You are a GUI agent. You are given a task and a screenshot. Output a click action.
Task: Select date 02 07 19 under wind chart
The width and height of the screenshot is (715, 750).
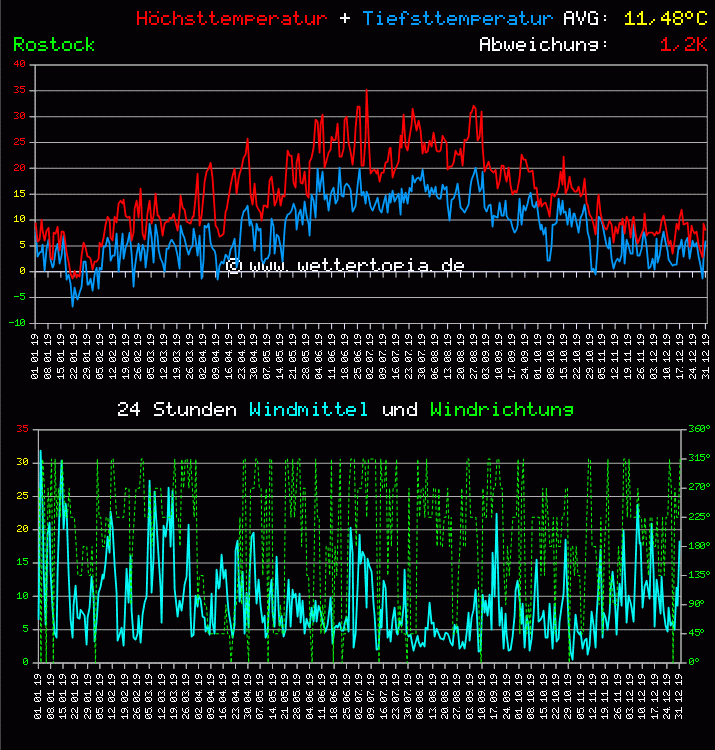pyautogui.click(x=359, y=696)
